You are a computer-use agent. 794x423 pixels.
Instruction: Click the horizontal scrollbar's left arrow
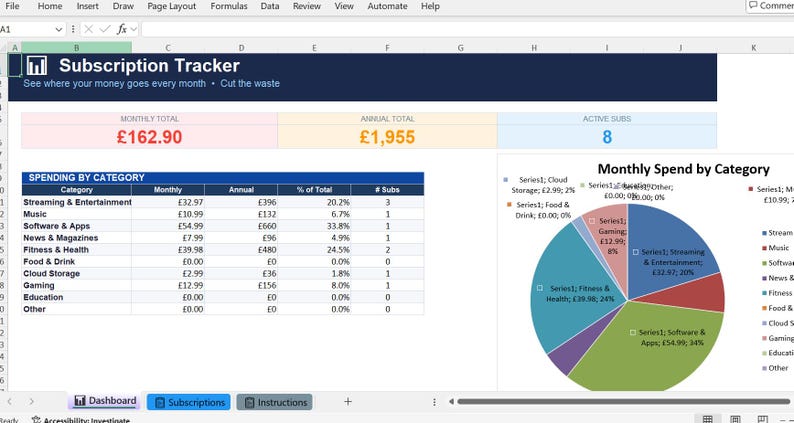pos(451,402)
